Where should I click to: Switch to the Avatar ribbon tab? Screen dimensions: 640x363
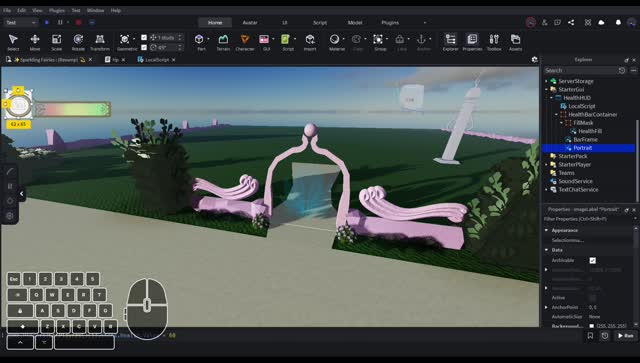coord(250,22)
